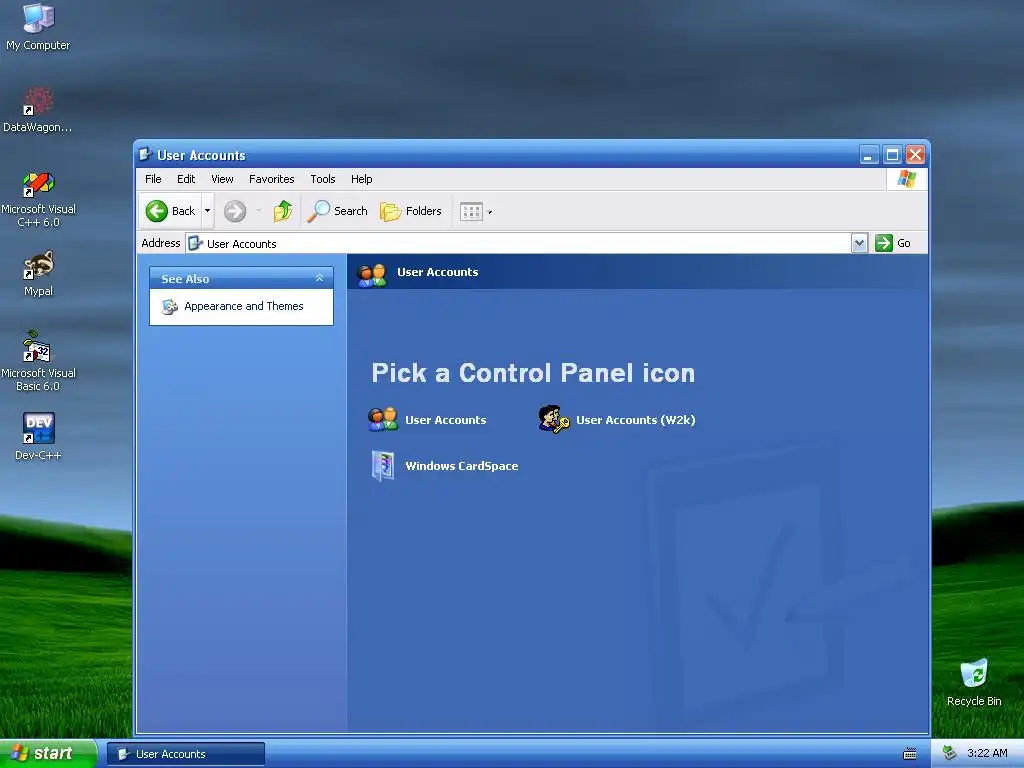Click the User Accounts header banner icon
Screen dimensions: 1024x768
point(372,274)
